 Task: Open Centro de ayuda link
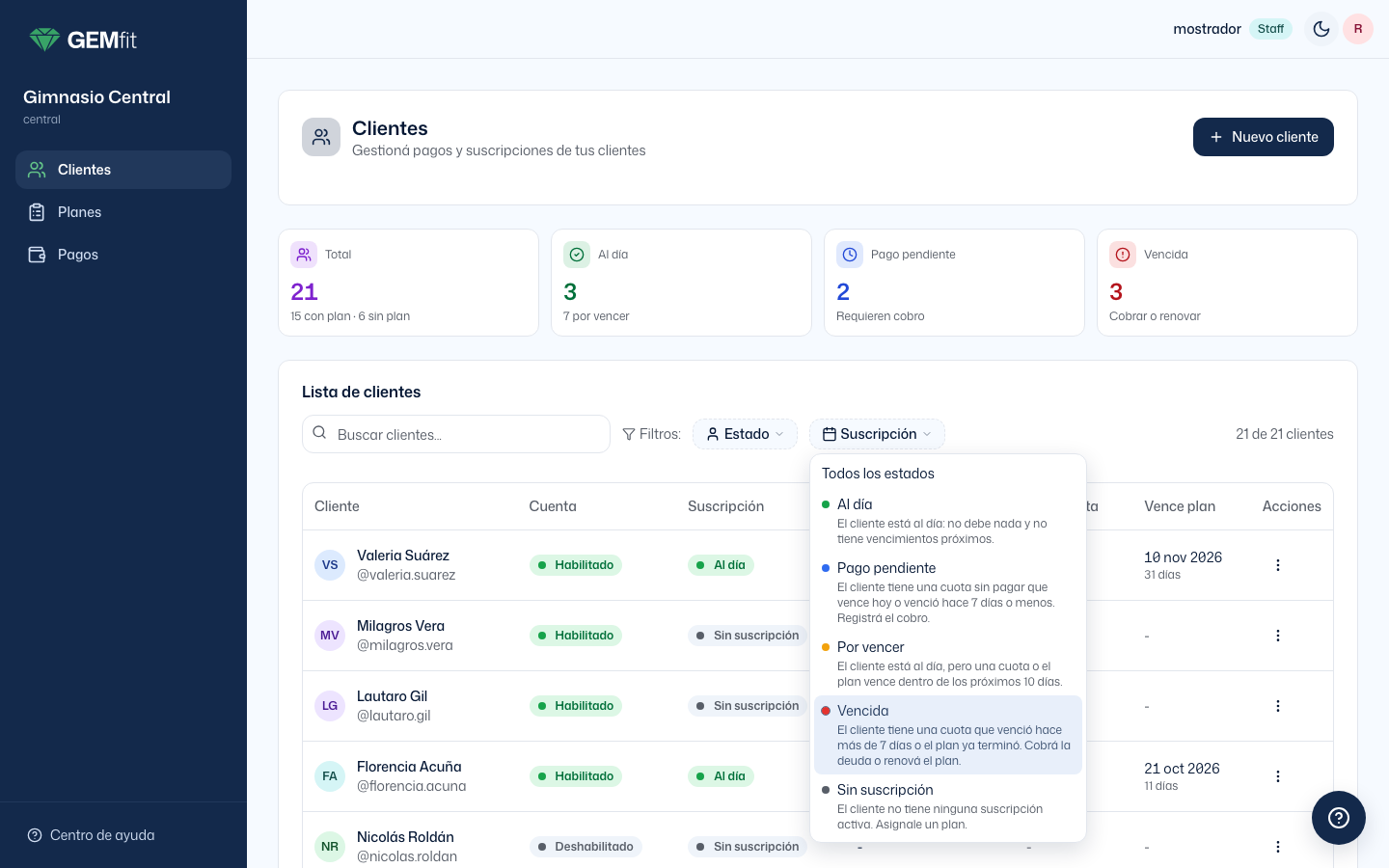92,835
